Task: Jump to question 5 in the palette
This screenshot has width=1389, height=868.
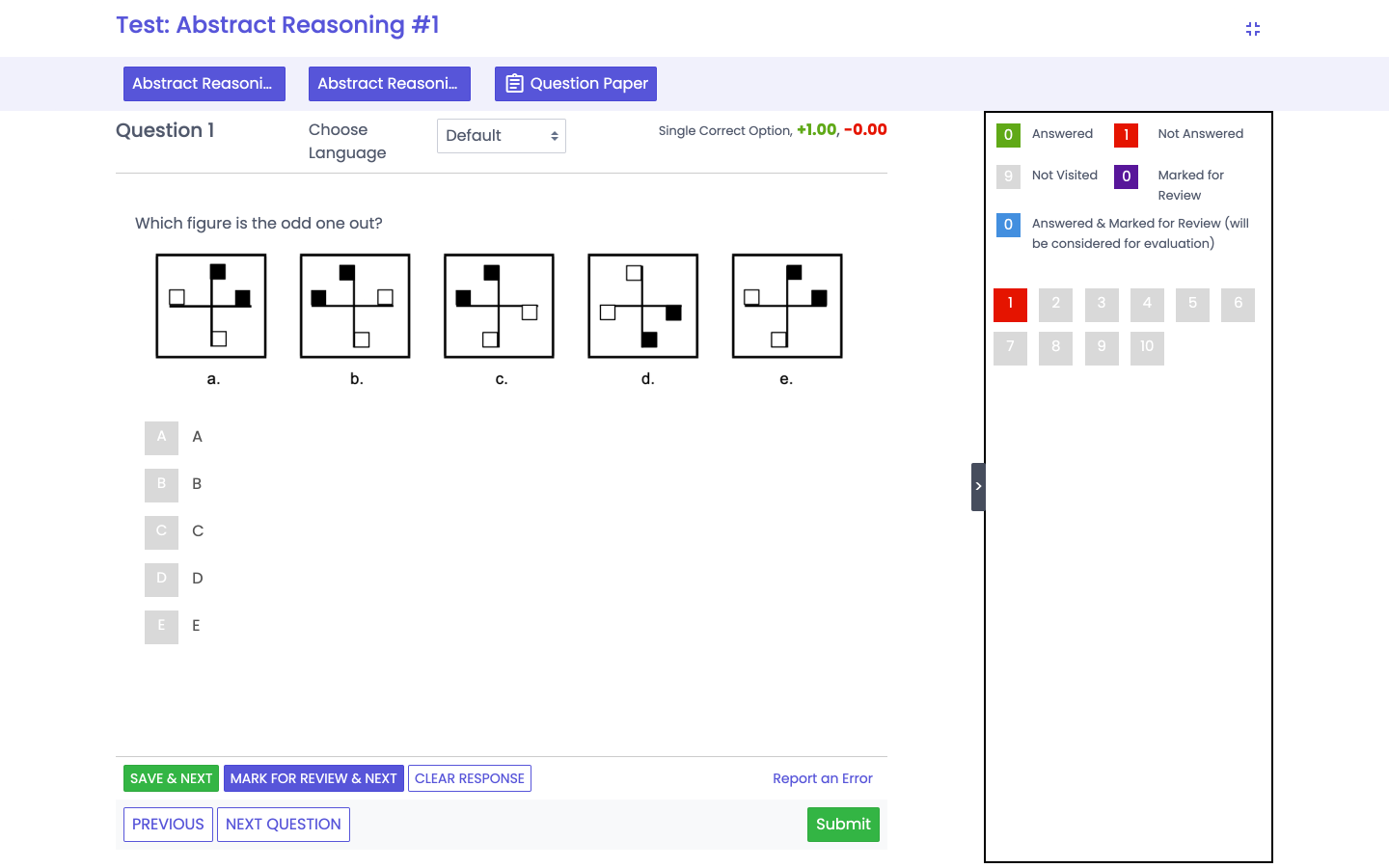Action: click(1192, 304)
